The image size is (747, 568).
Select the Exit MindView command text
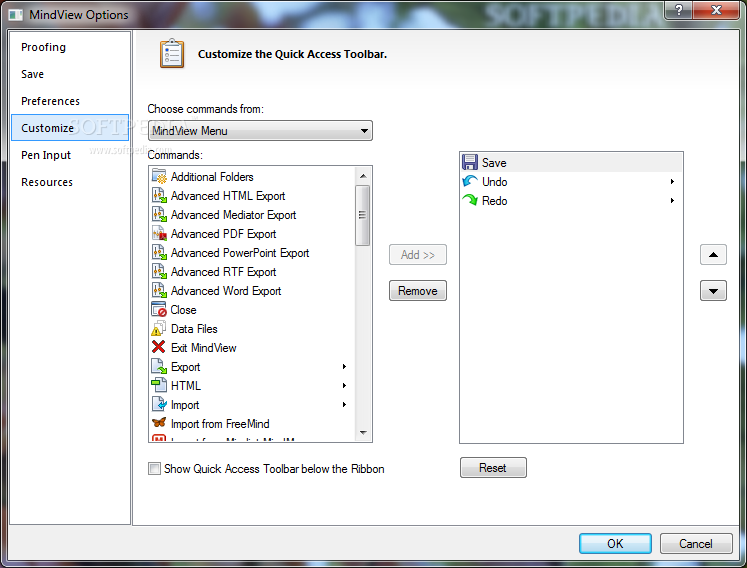[x=203, y=348]
